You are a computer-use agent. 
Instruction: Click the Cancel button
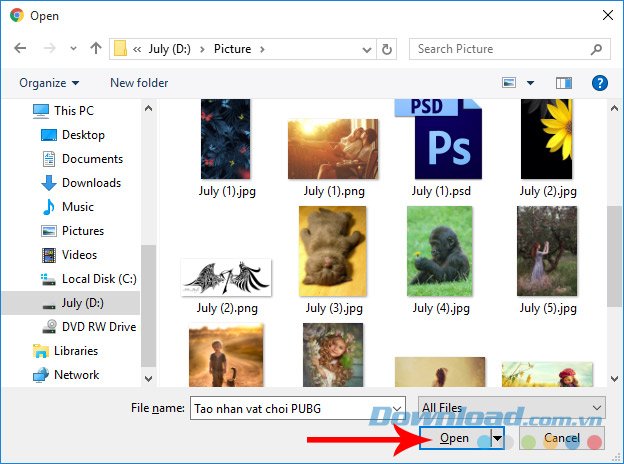(562, 438)
